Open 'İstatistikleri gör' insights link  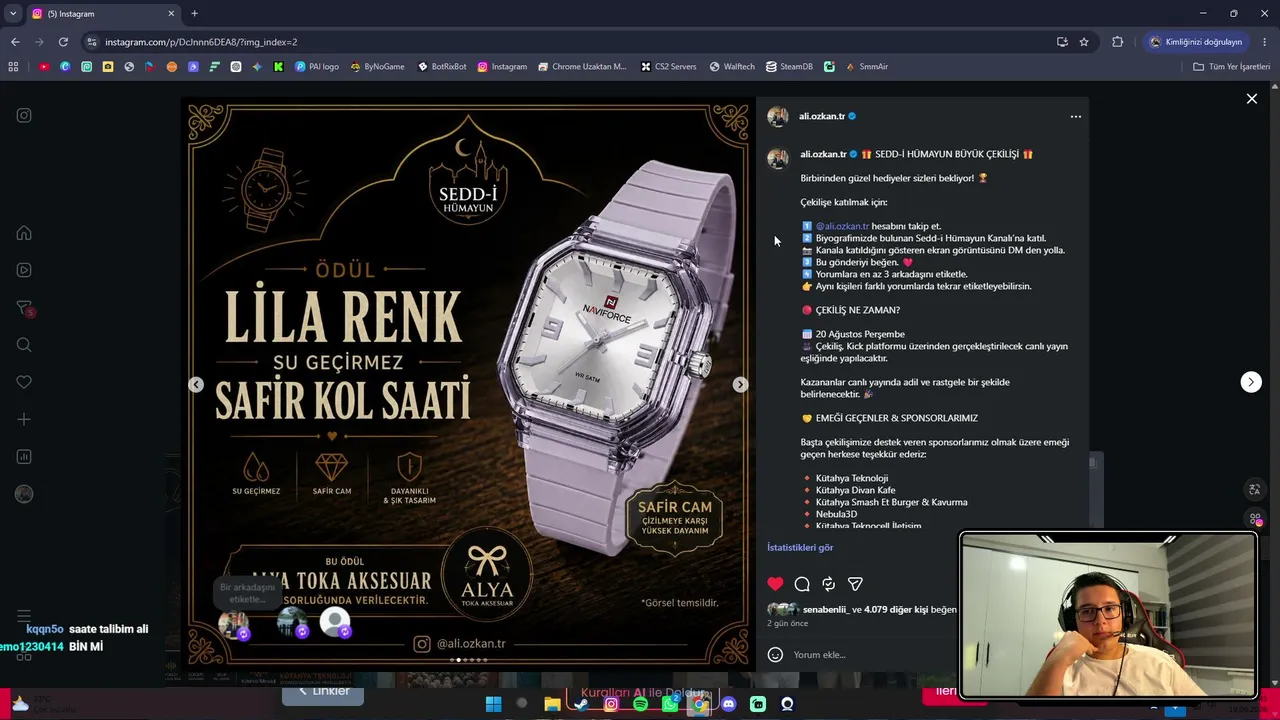[800, 548]
